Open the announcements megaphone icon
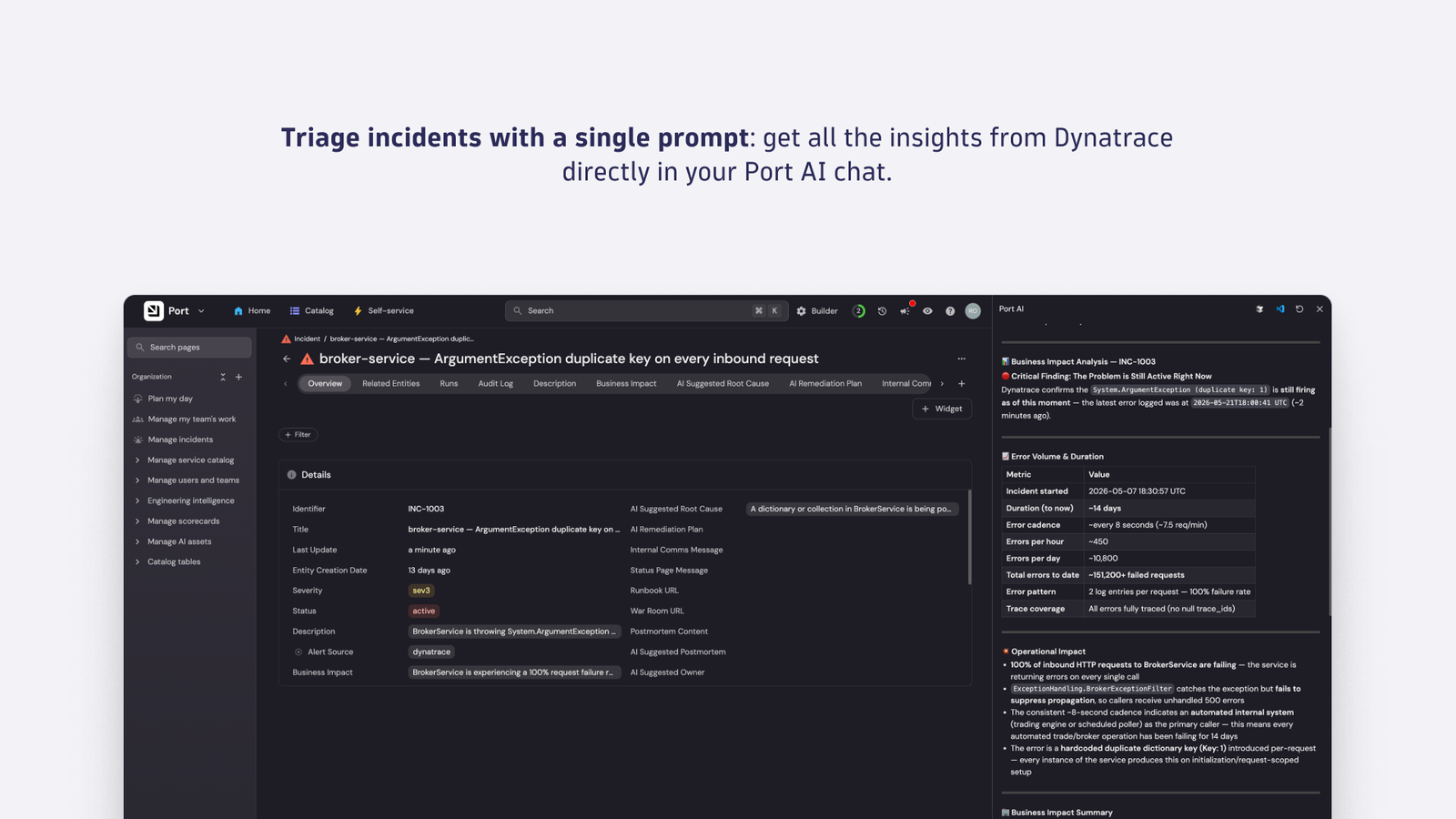The width and height of the screenshot is (1456, 819). pyautogui.click(x=905, y=311)
